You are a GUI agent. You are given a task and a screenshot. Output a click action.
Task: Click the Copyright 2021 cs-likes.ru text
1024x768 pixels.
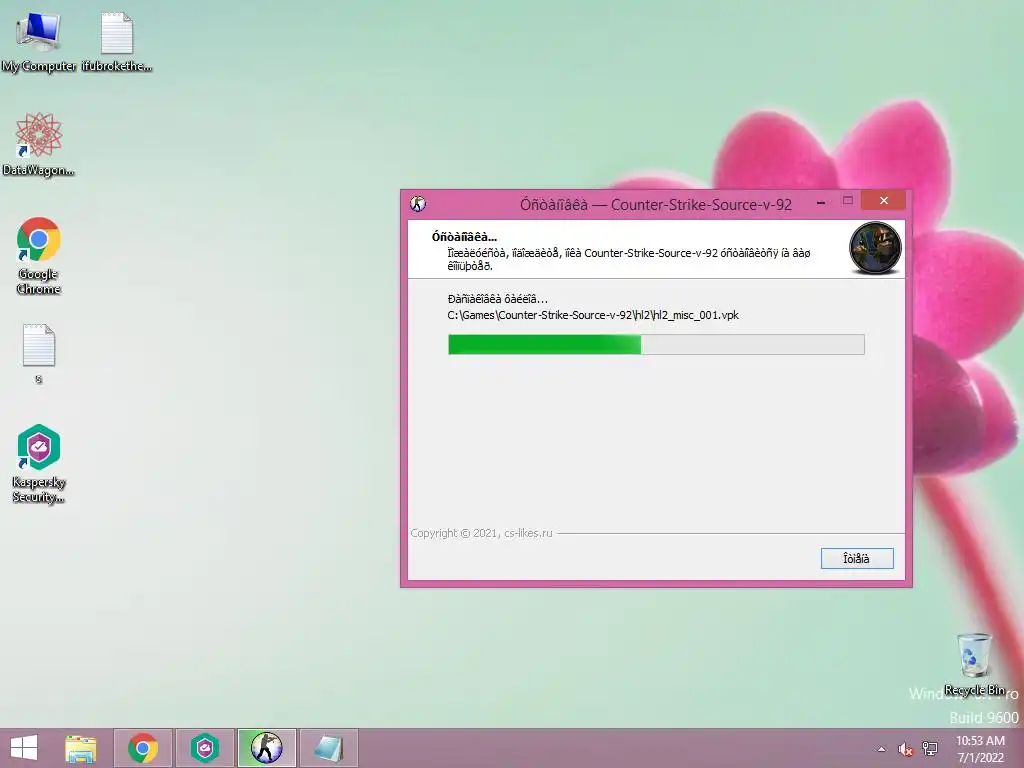(x=481, y=533)
